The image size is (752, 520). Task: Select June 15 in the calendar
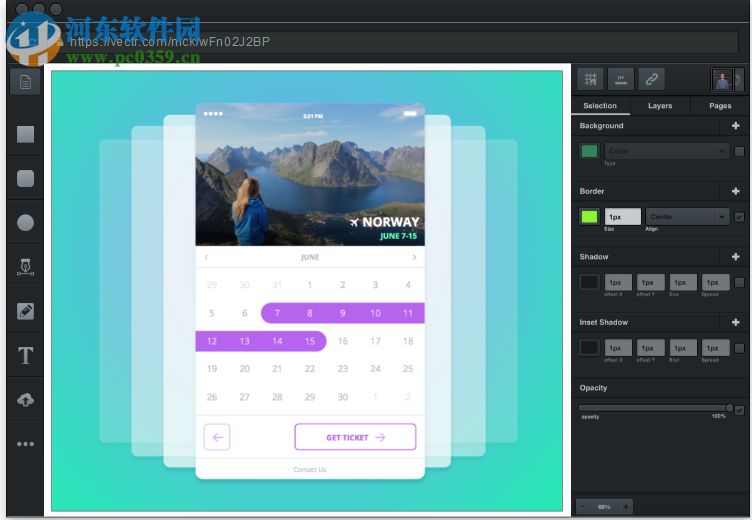310,341
